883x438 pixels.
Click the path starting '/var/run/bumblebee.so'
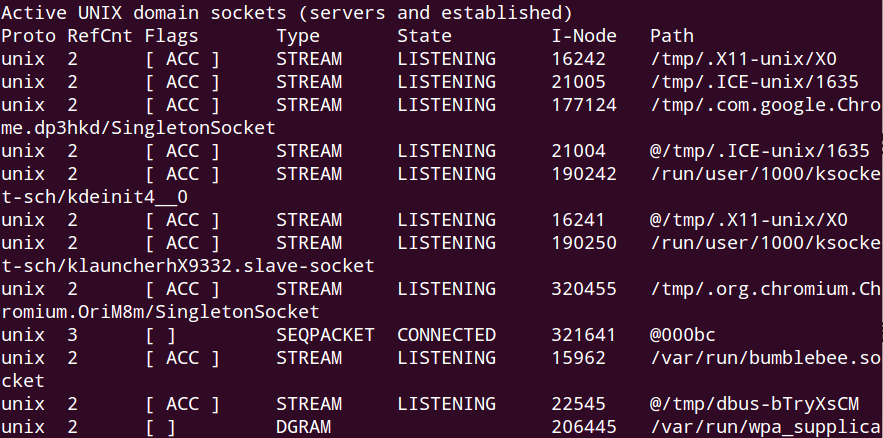click(766, 358)
